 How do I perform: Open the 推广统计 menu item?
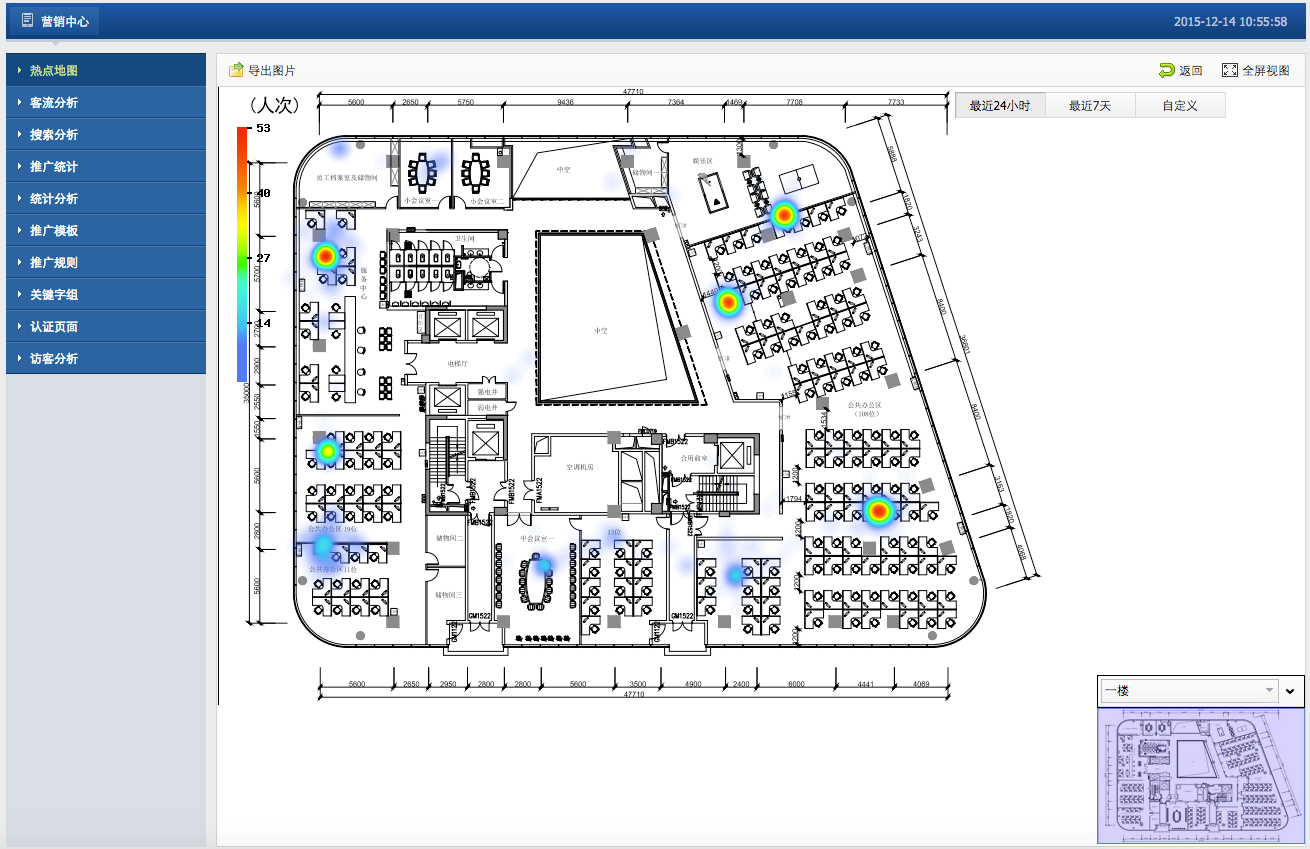[x=105, y=167]
